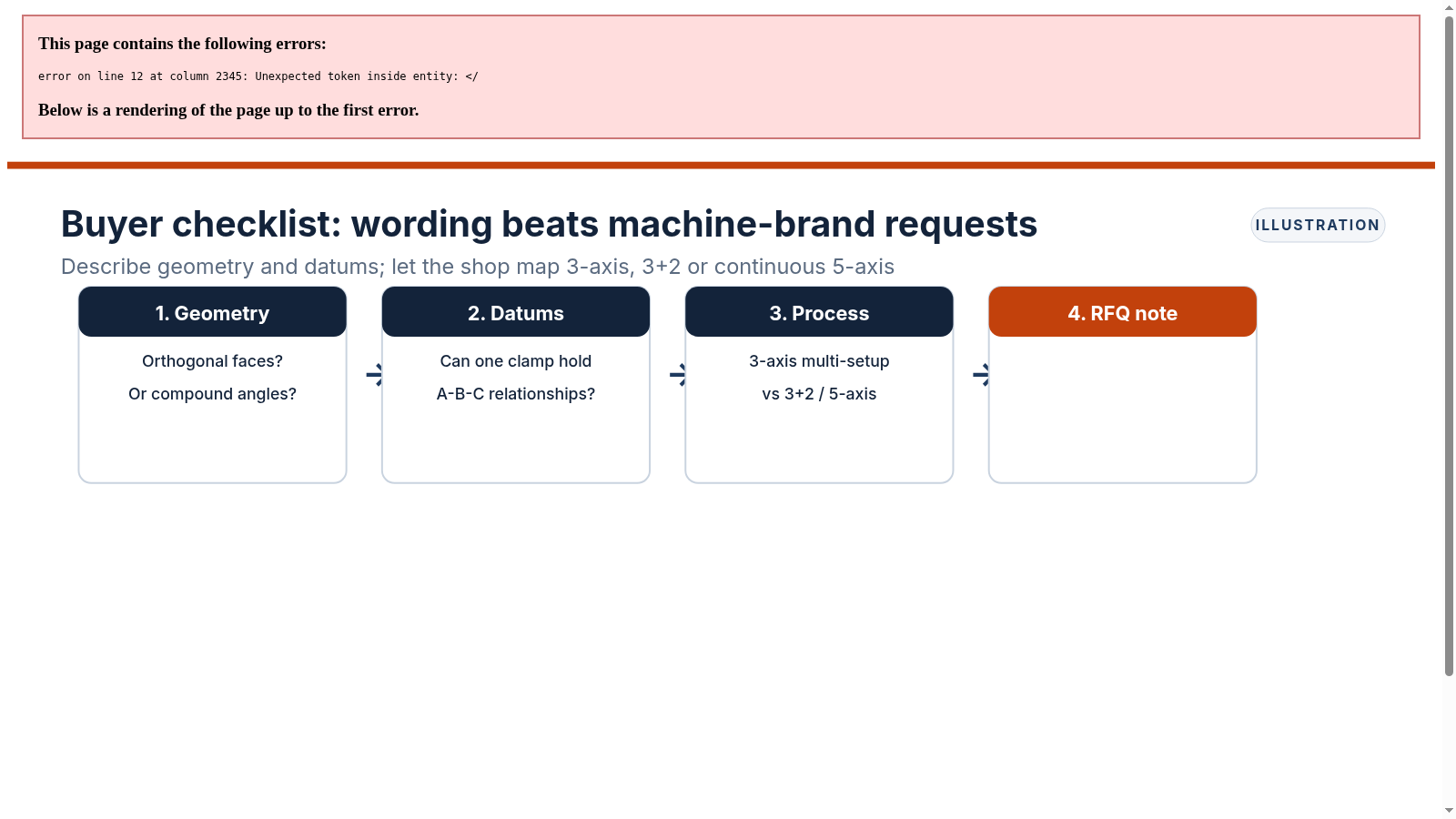Click the text 'vs 3+2 / 5-axis'
This screenshot has height=819, width=1456.
(x=819, y=394)
